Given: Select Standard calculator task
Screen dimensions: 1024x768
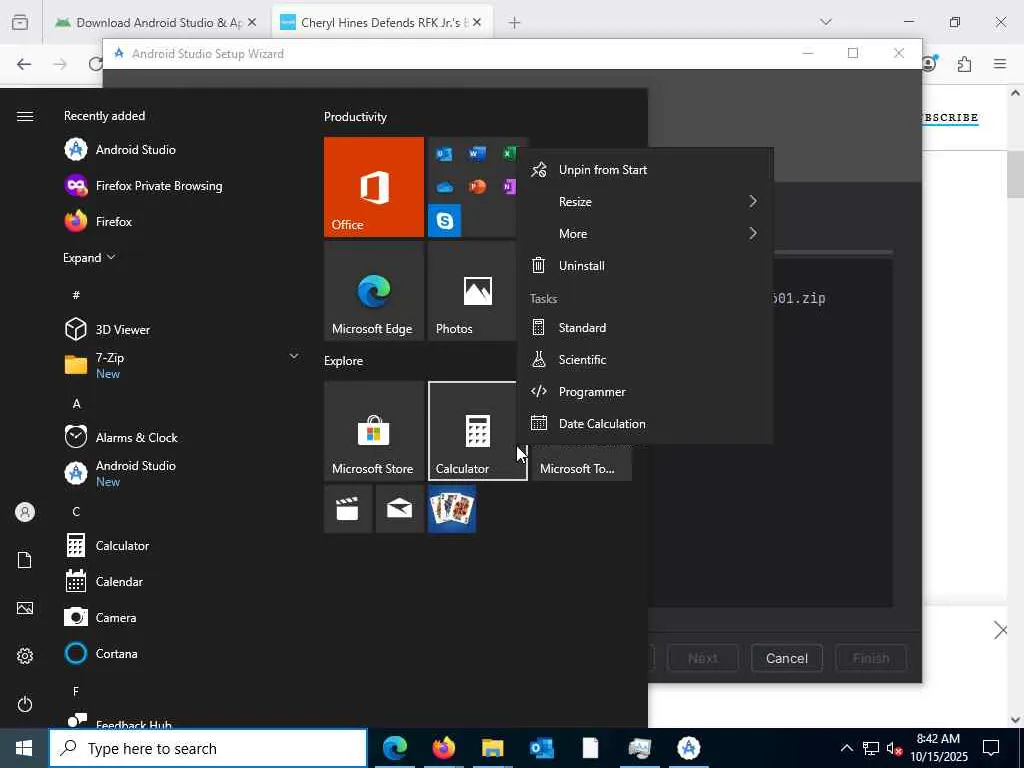Looking at the screenshot, I should click(x=645, y=328).
